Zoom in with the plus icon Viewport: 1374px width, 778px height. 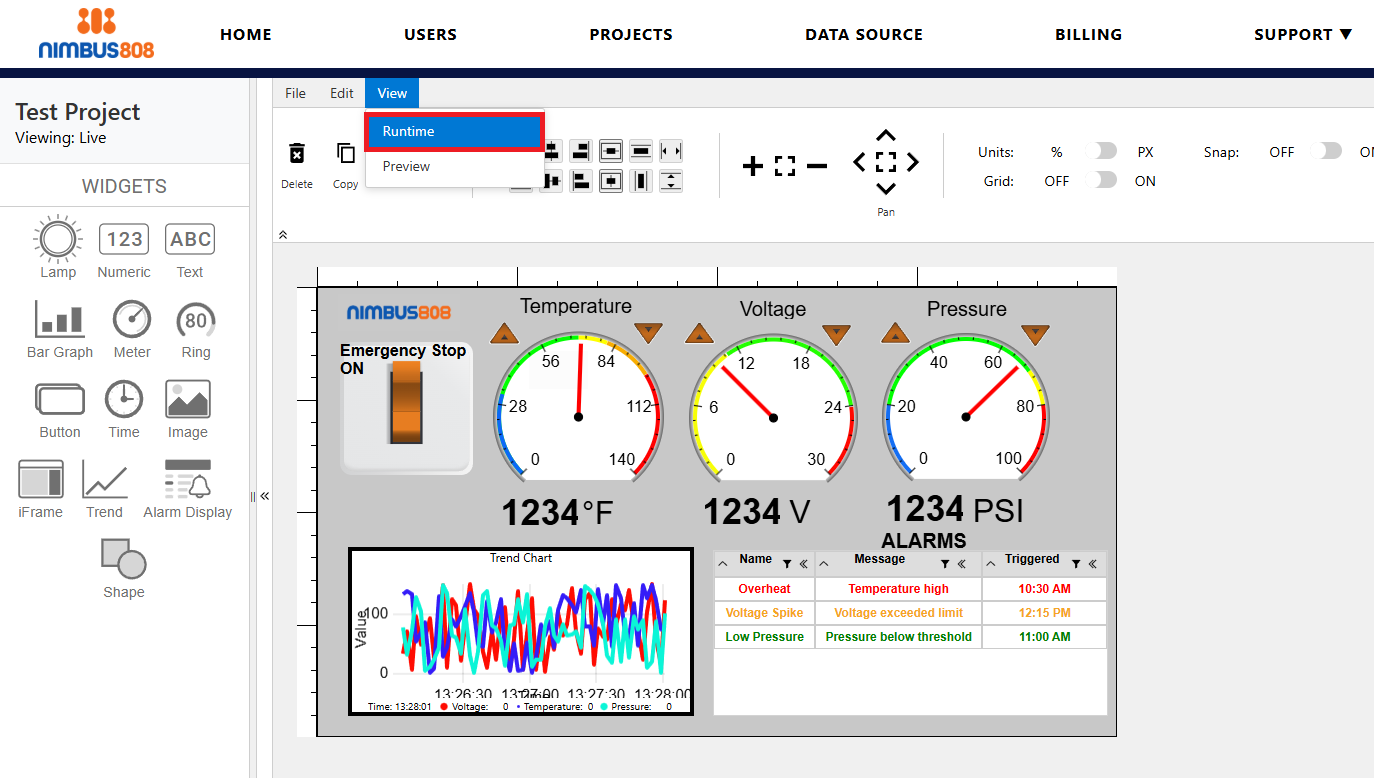pyautogui.click(x=753, y=166)
